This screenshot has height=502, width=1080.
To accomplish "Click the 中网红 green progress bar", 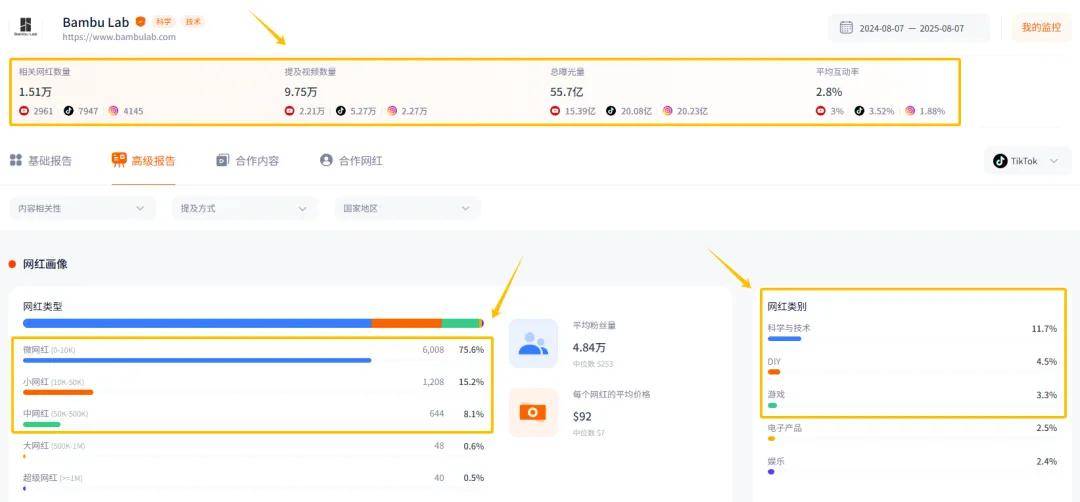I will pyautogui.click(x=41, y=424).
